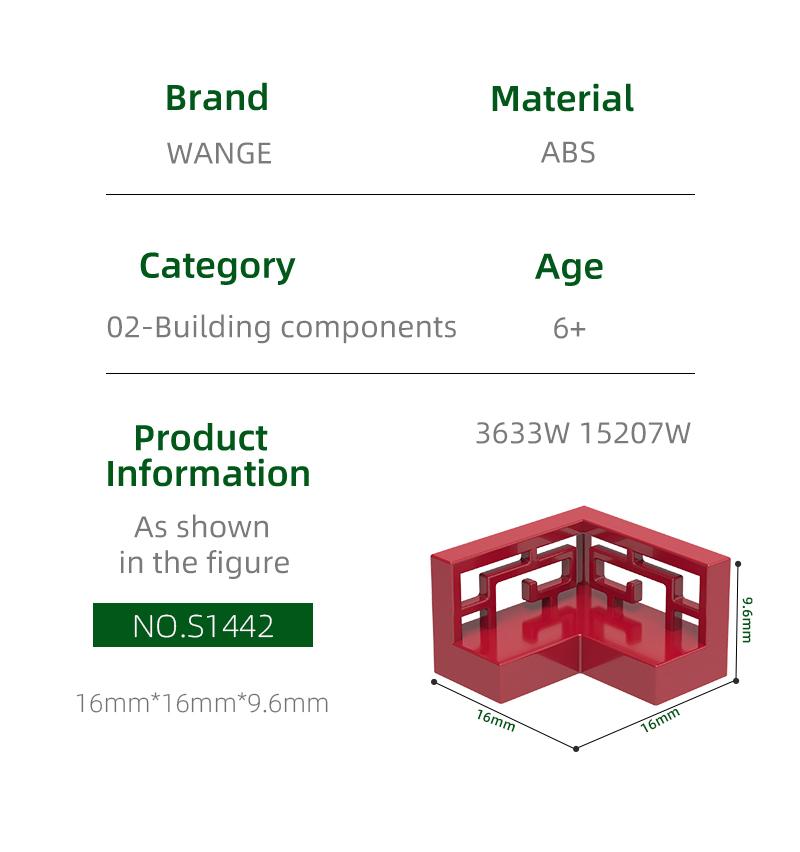Image resolution: width=800 pixels, height=852 pixels.
Task: Click the right 16mm dimension label
Action: pyautogui.click(x=660, y=720)
